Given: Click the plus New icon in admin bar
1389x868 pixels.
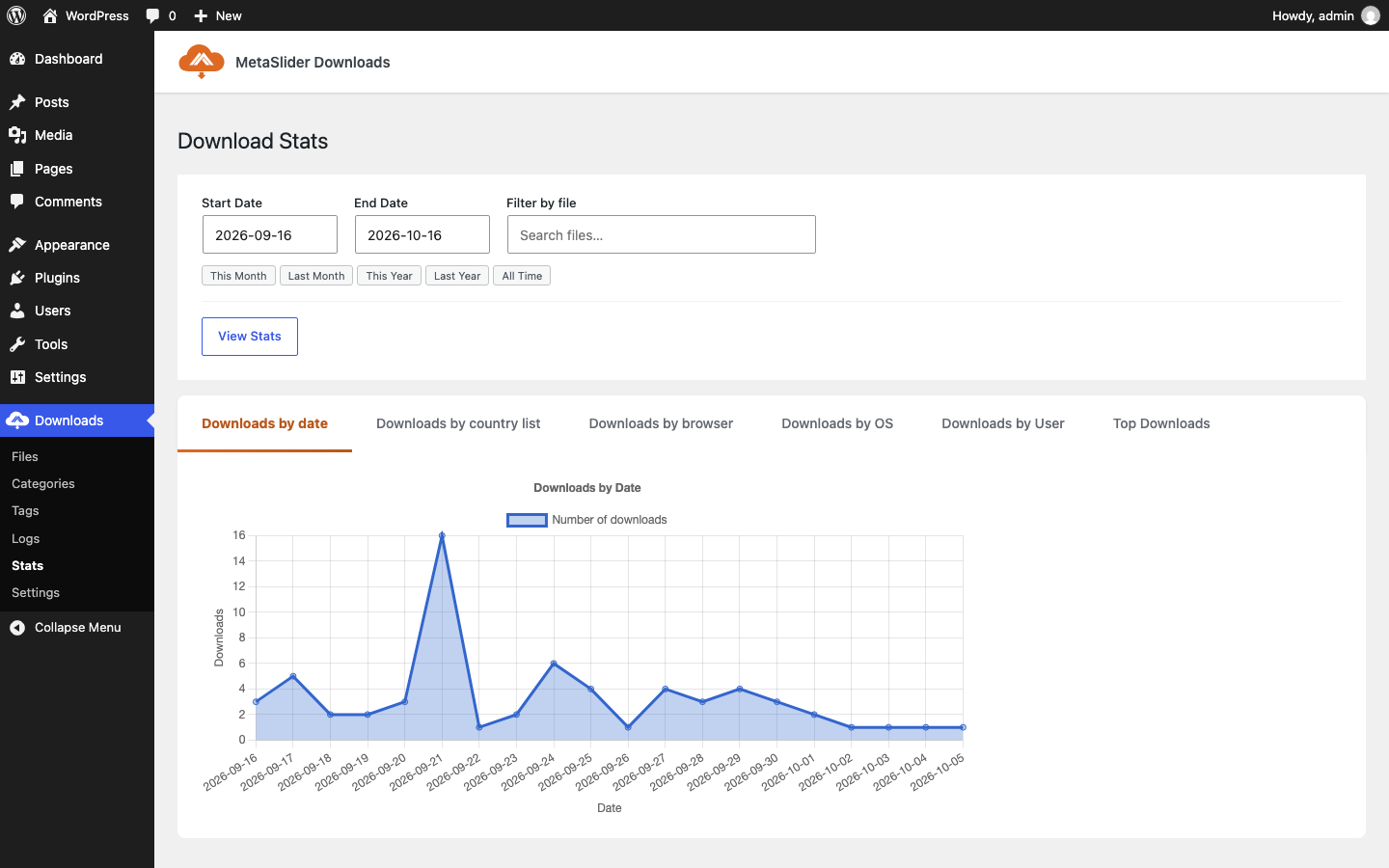Looking at the screenshot, I should [201, 15].
